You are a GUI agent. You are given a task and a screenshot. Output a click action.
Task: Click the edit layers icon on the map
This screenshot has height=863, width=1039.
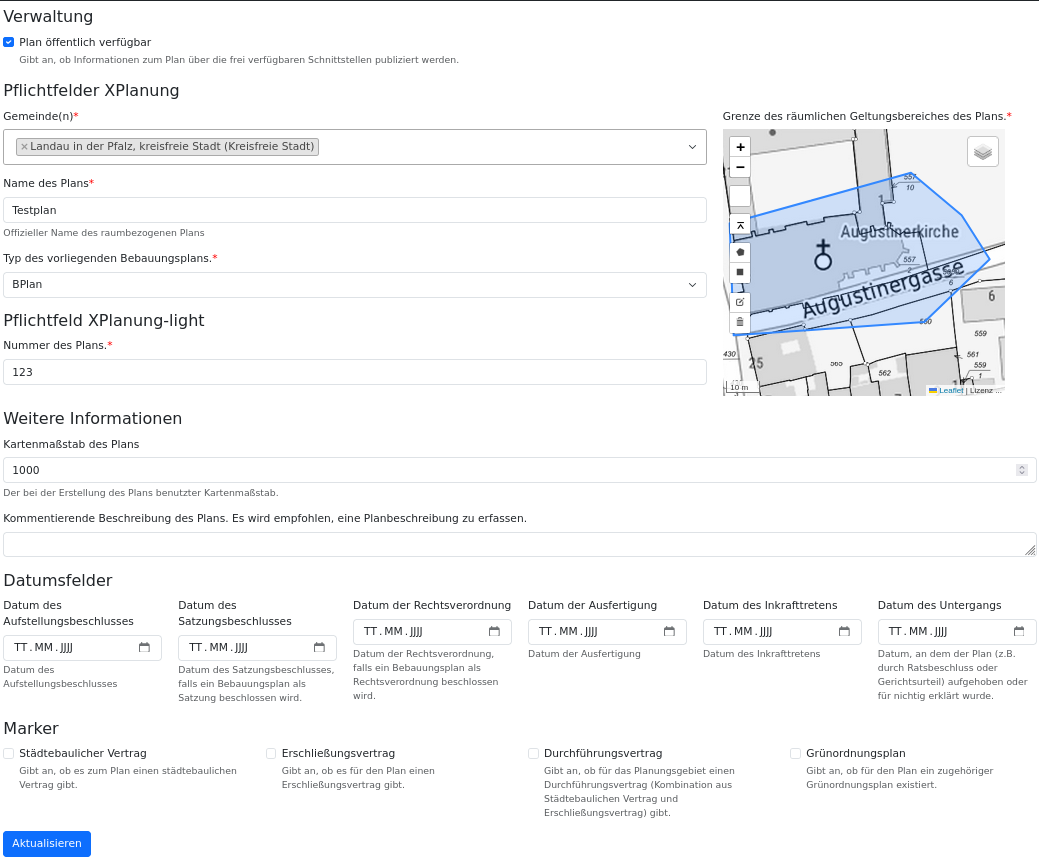pyautogui.click(x=740, y=301)
